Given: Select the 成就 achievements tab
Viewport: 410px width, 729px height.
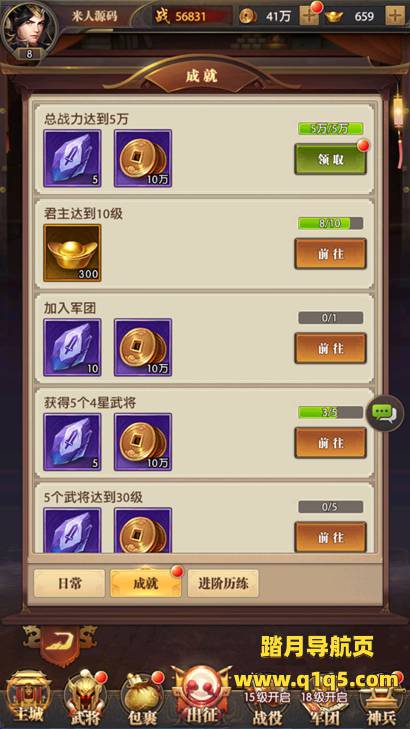Looking at the screenshot, I should [x=146, y=583].
